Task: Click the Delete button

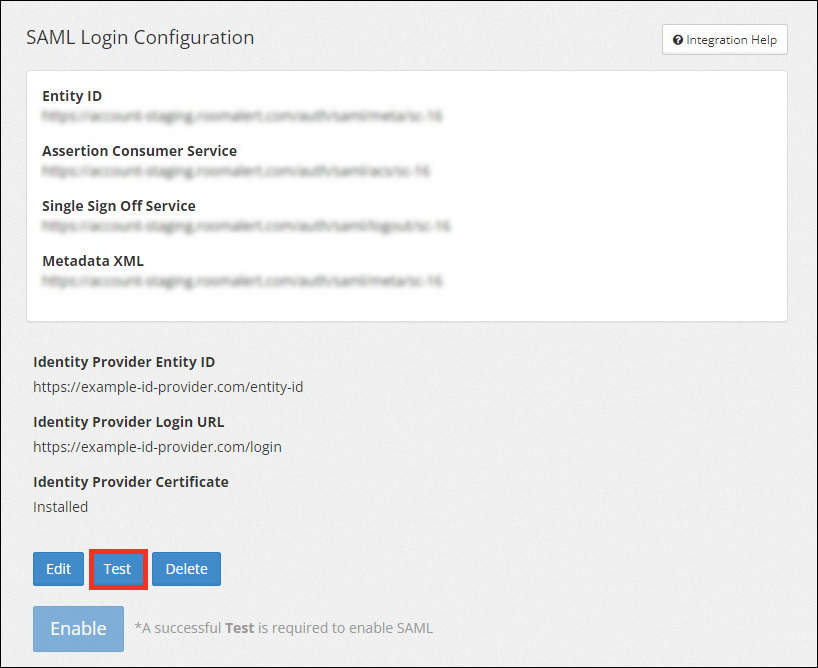Action: pos(186,569)
